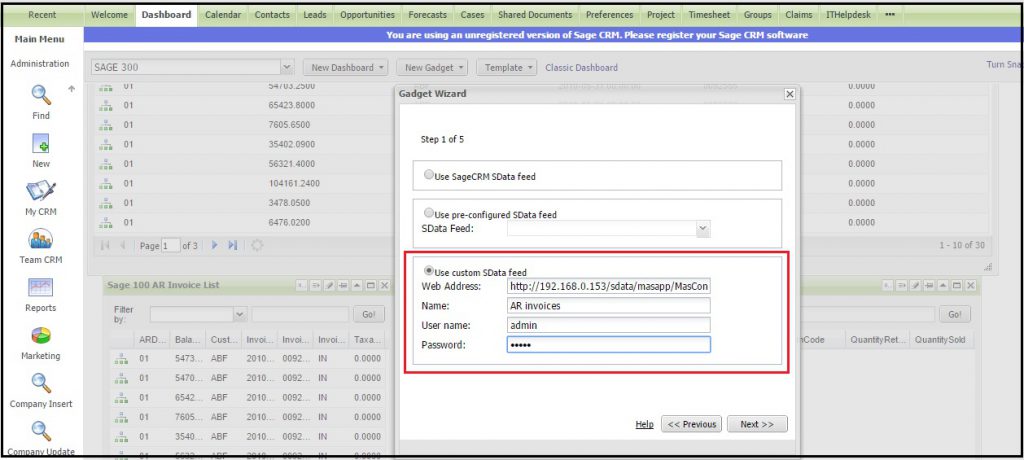Click the hierarchy icon on the 6476.0200 row
The height and width of the screenshot is (460, 1024).
click(x=104, y=223)
